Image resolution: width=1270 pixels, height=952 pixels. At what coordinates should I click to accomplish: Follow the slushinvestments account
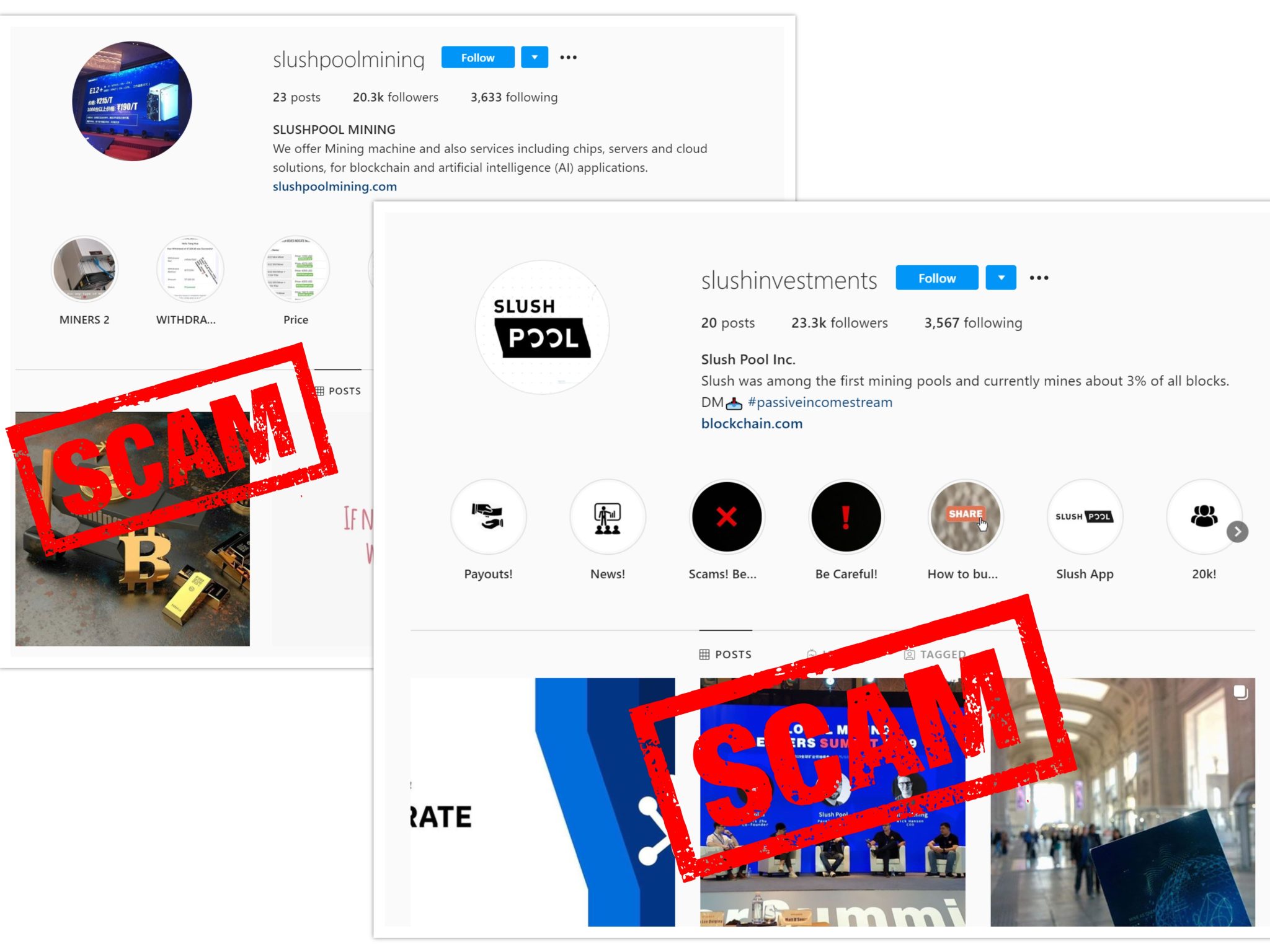tap(937, 278)
